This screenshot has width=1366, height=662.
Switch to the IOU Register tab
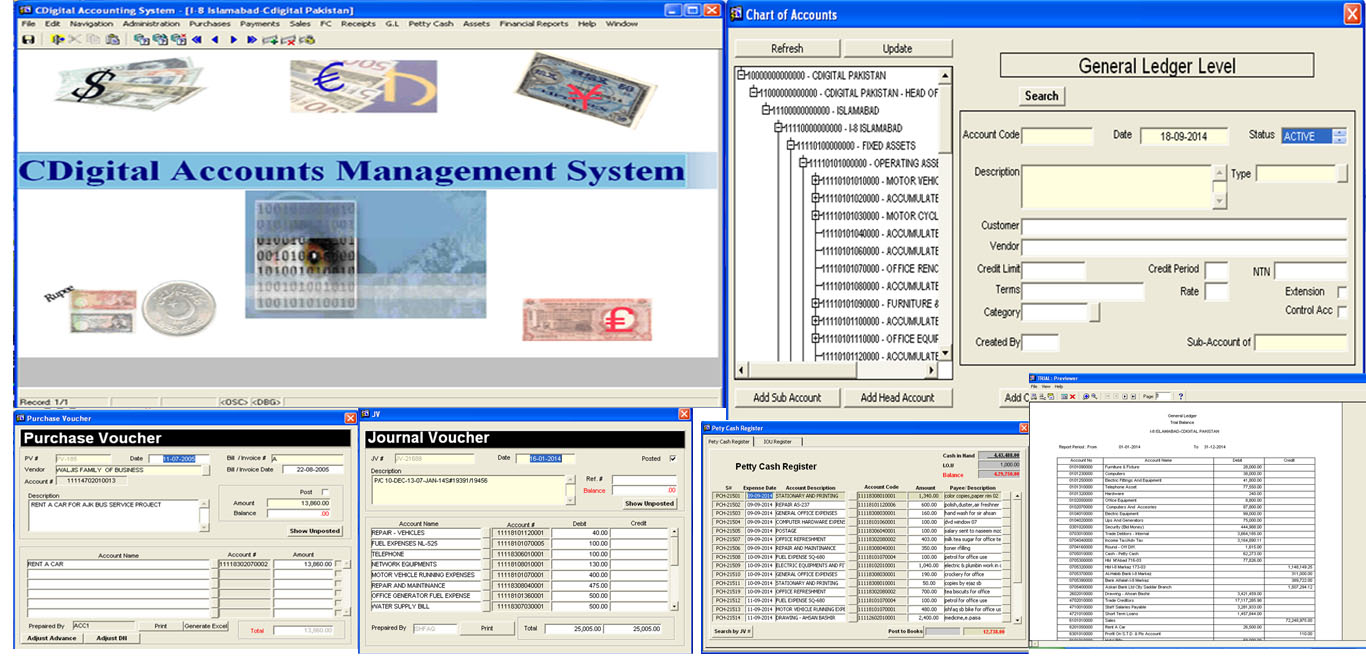777,441
